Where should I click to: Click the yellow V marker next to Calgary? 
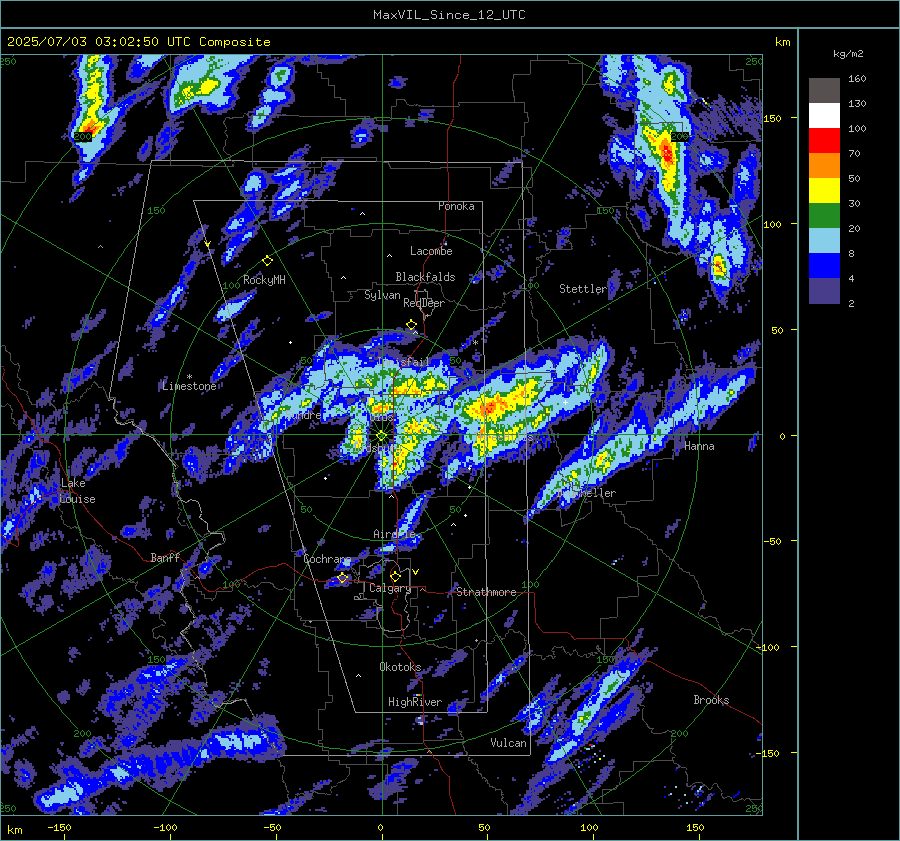[x=416, y=572]
